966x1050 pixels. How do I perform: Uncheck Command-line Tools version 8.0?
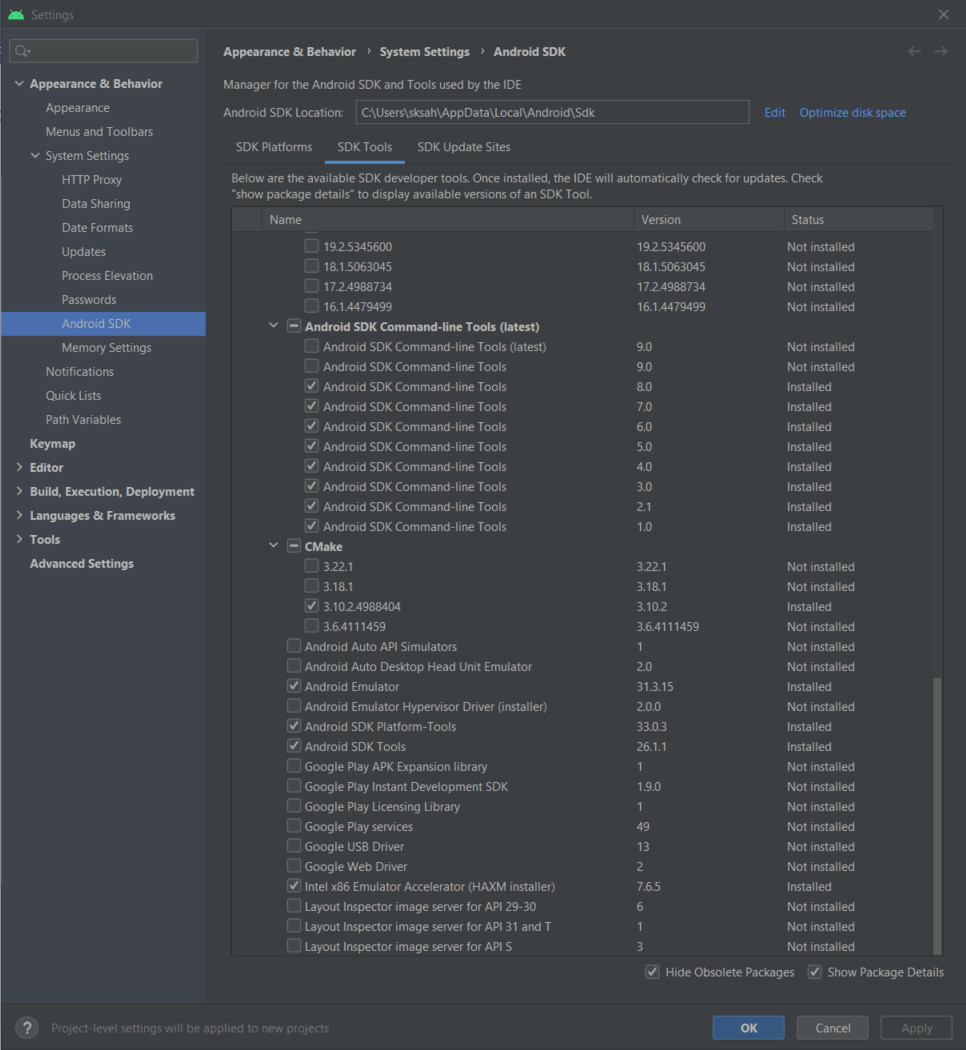tap(311, 386)
